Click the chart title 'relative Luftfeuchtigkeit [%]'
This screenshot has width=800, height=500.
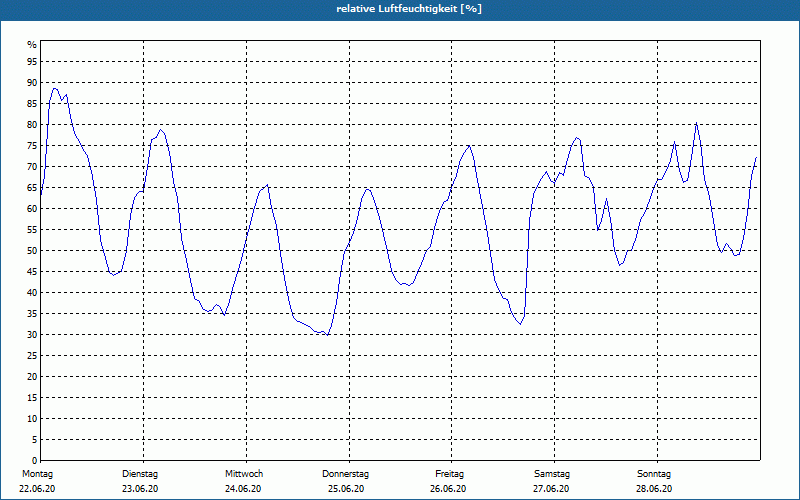click(409, 9)
